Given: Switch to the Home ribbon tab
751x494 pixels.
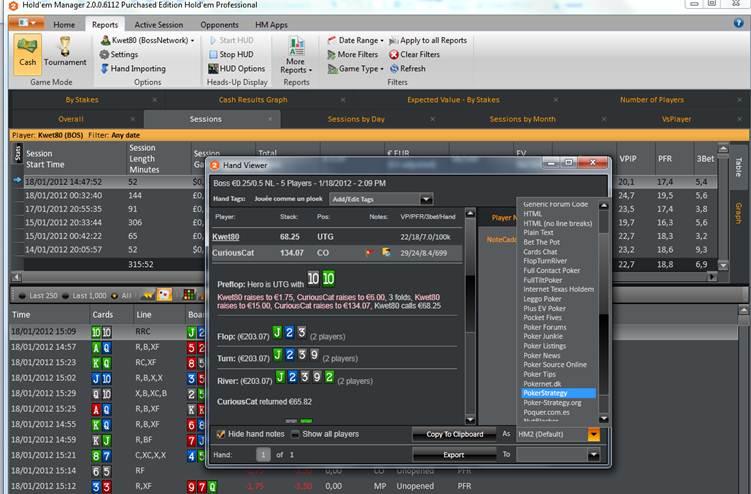Looking at the screenshot, I should coord(64,24).
